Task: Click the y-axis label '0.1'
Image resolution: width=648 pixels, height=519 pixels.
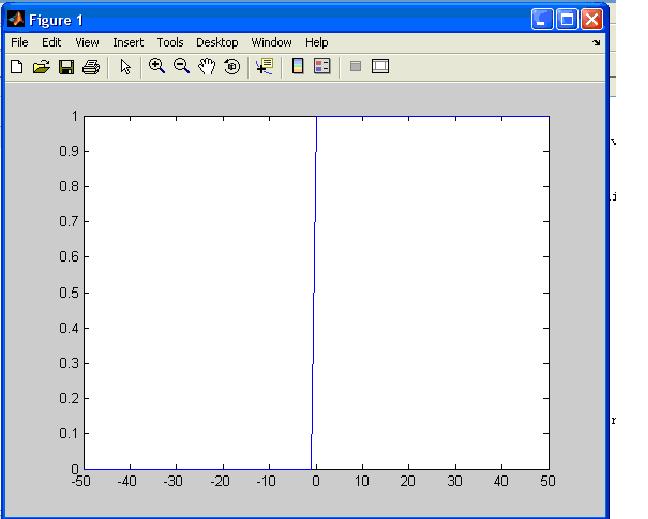Action: pos(69,433)
